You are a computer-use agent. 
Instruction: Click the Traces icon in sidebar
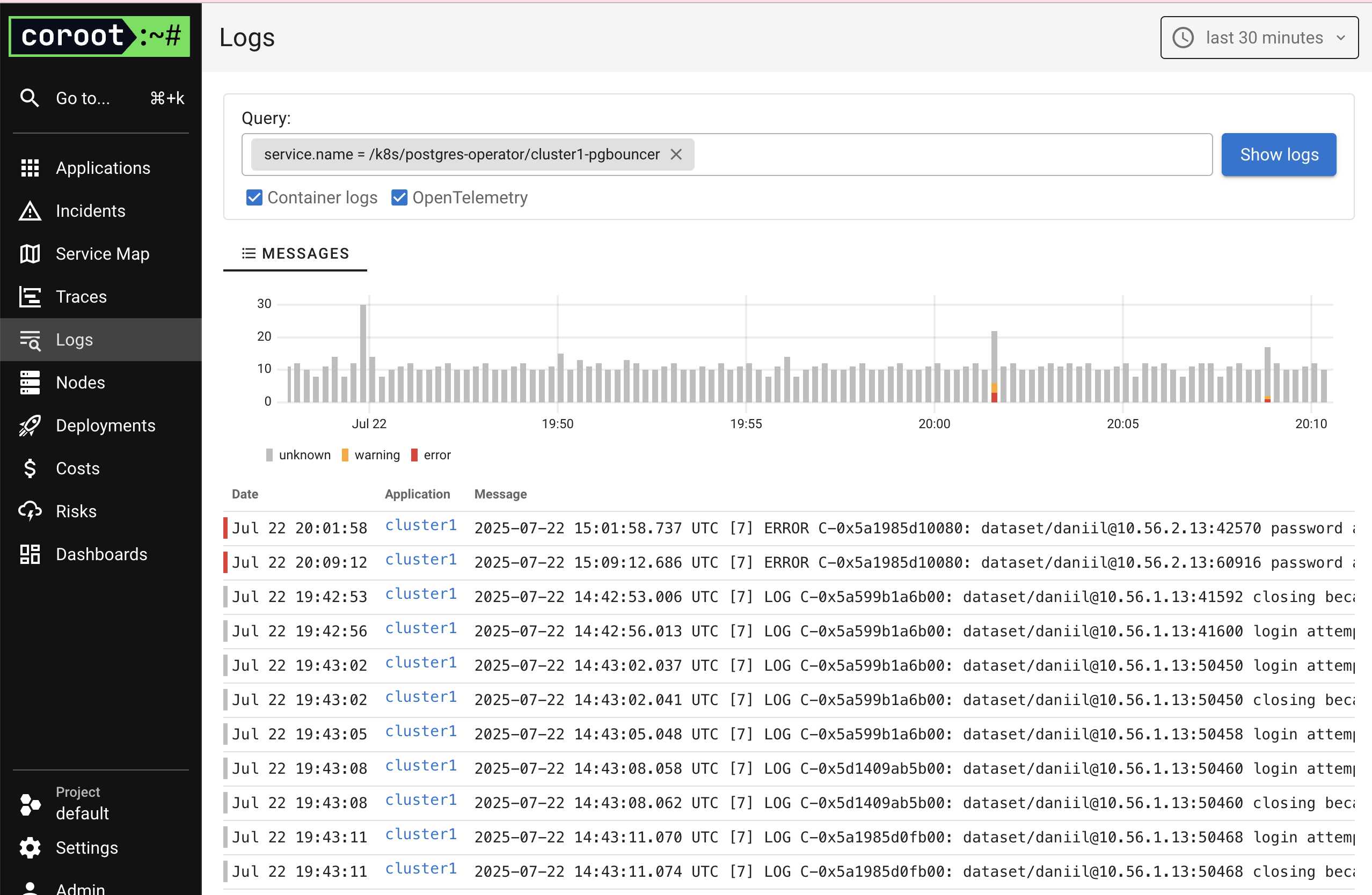30,297
